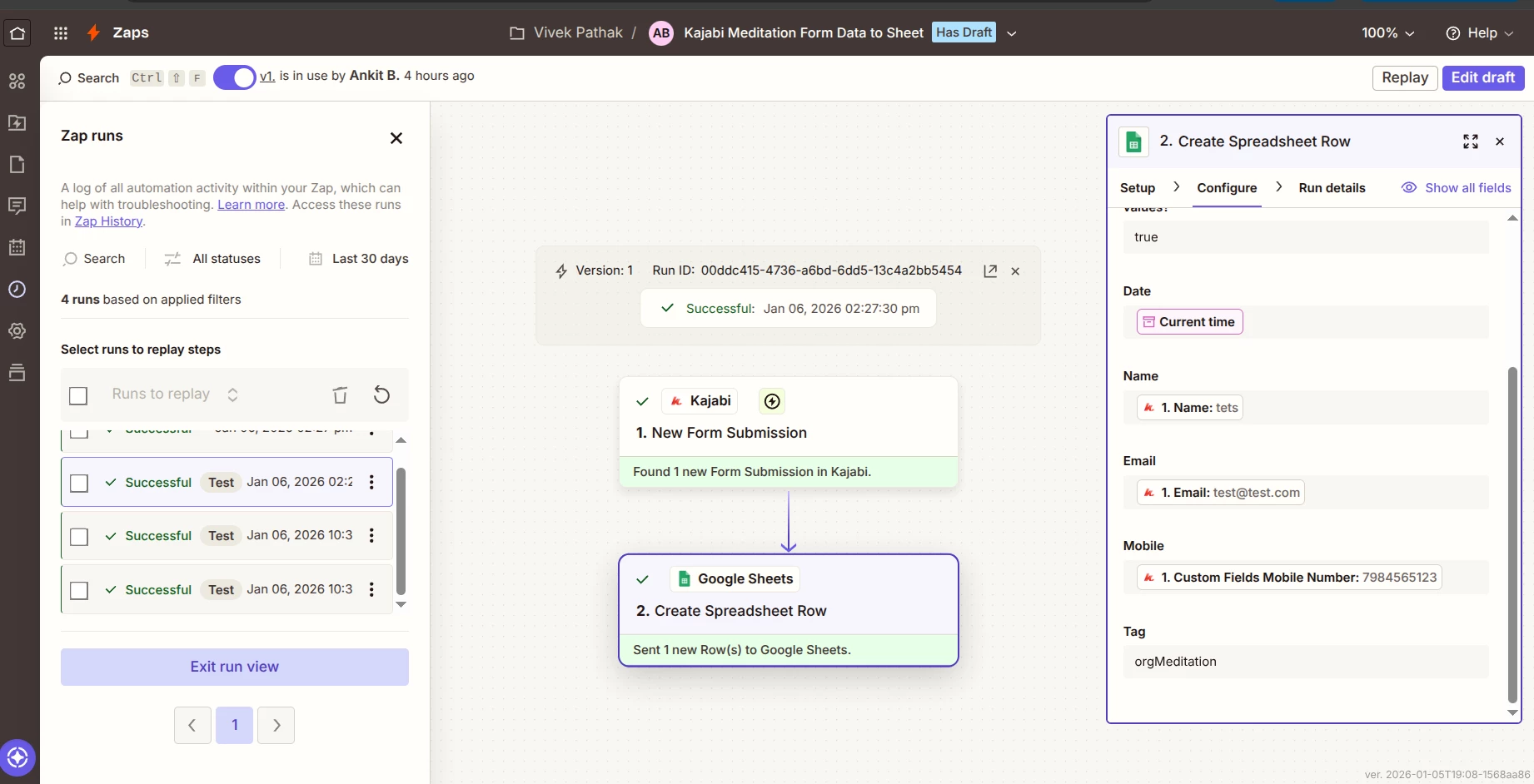Image resolution: width=1534 pixels, height=784 pixels.
Task: Switch to the Configure tab
Action: pos(1227,188)
